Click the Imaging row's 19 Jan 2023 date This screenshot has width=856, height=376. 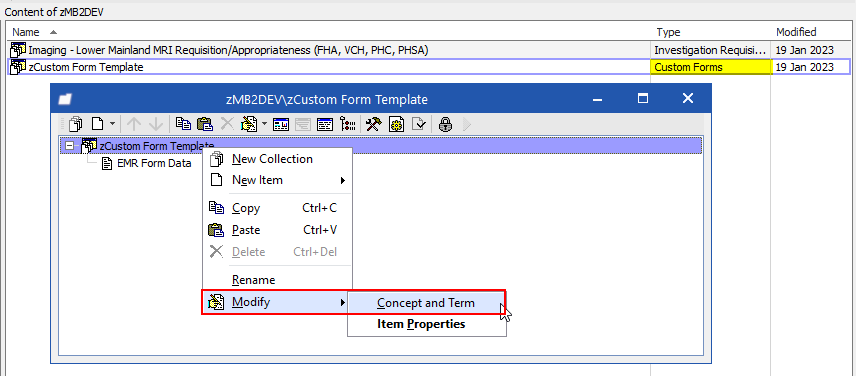(805, 50)
